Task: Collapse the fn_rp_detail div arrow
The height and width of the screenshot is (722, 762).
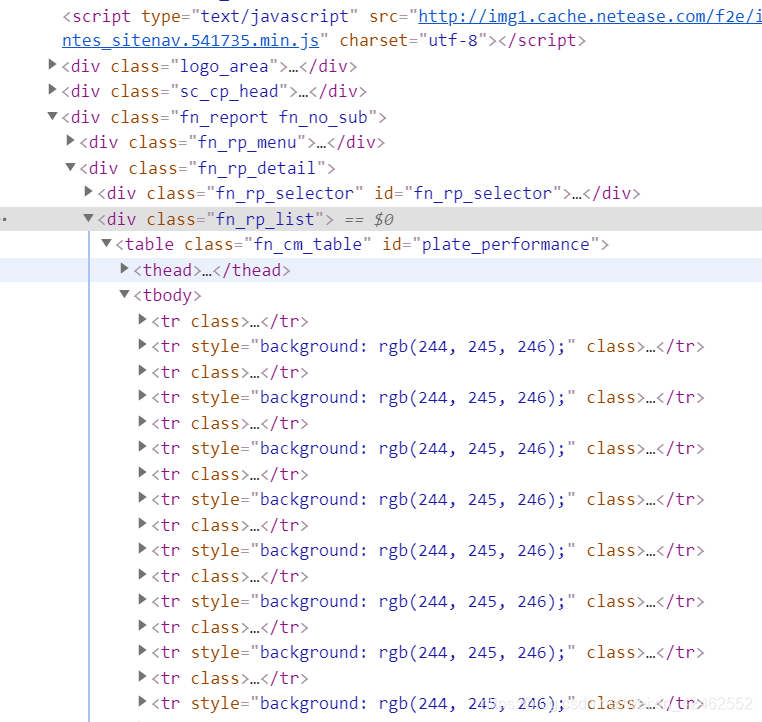Action: pos(70,167)
